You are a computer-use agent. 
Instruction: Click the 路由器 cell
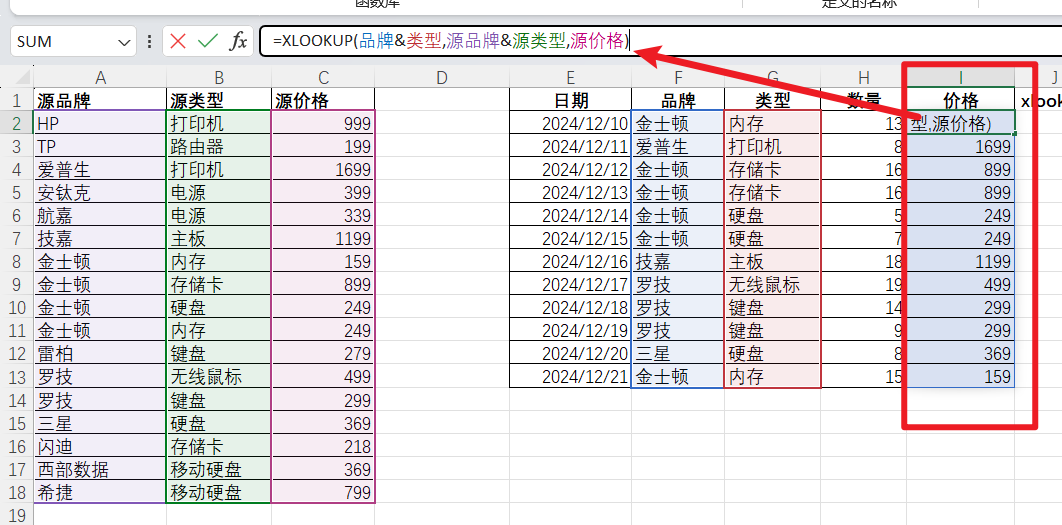219,146
